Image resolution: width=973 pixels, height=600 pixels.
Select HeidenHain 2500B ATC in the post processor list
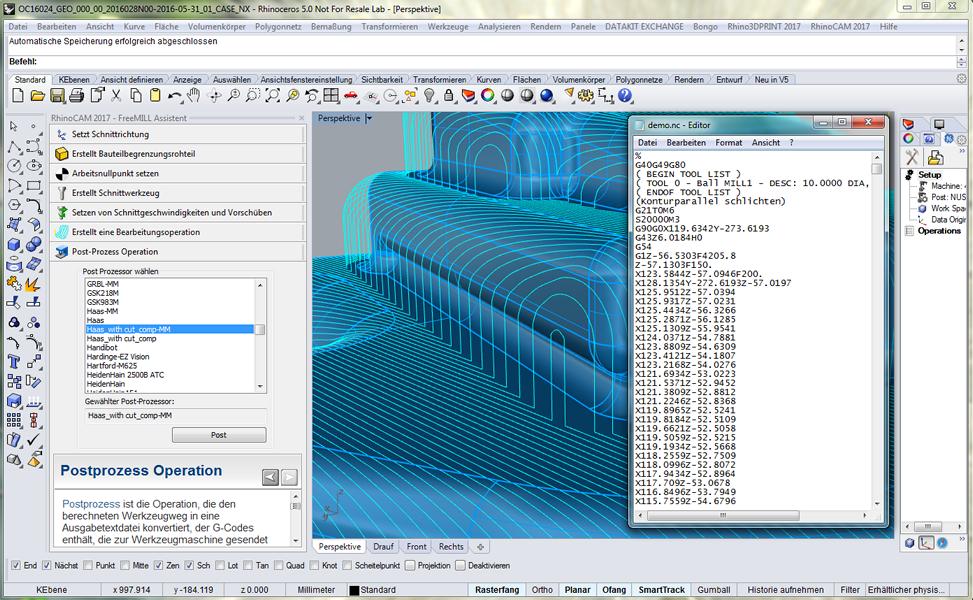(125, 375)
